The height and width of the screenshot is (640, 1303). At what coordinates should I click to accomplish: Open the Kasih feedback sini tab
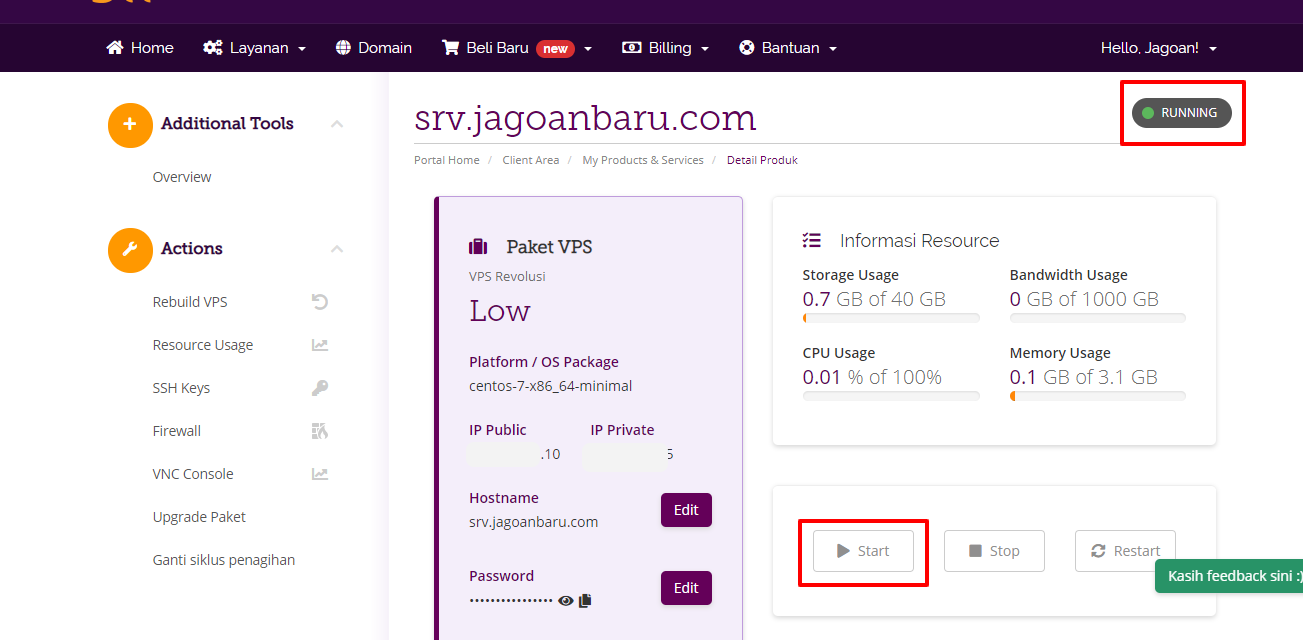click(x=1229, y=576)
